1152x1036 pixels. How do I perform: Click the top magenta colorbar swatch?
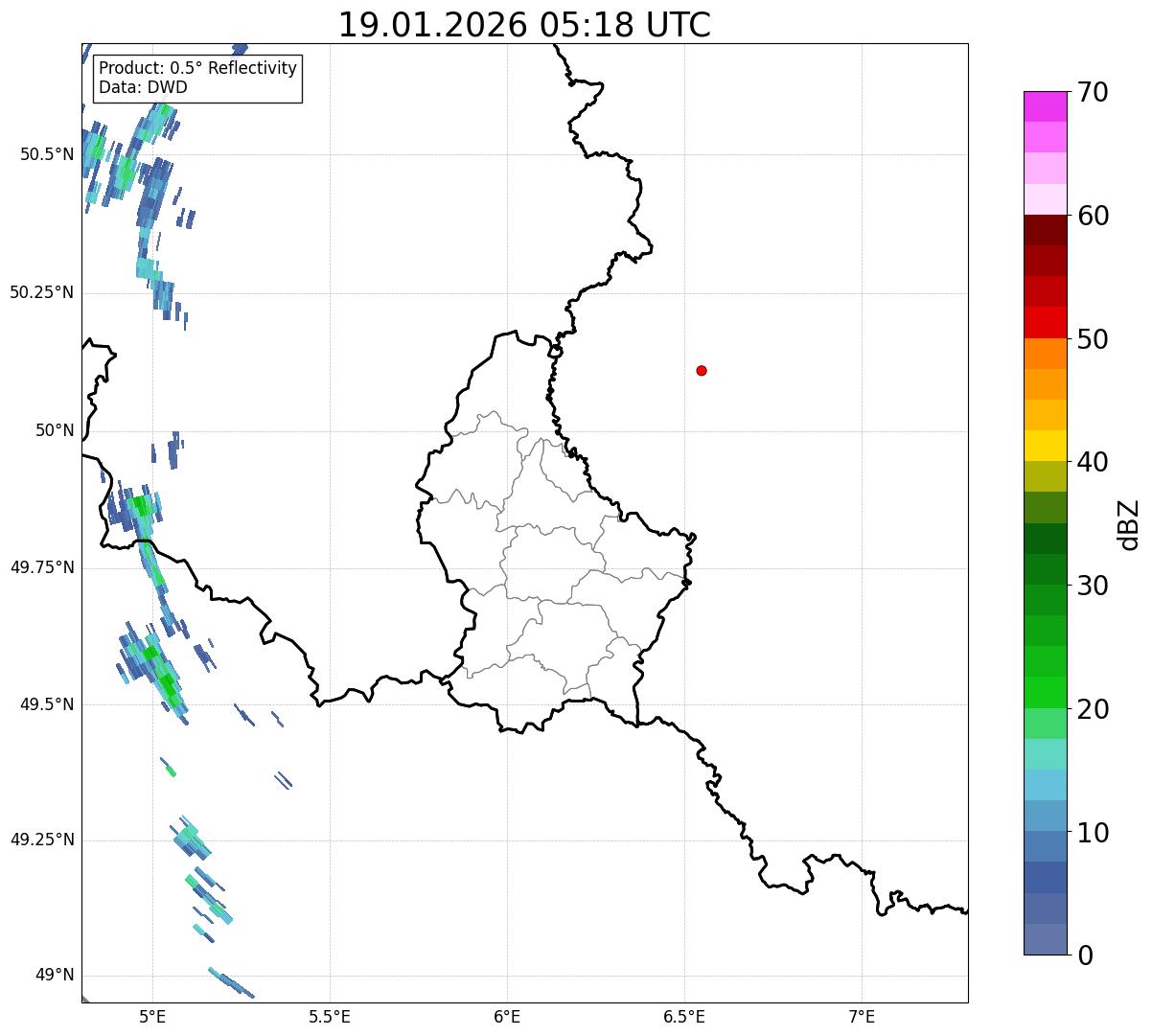point(1045,106)
